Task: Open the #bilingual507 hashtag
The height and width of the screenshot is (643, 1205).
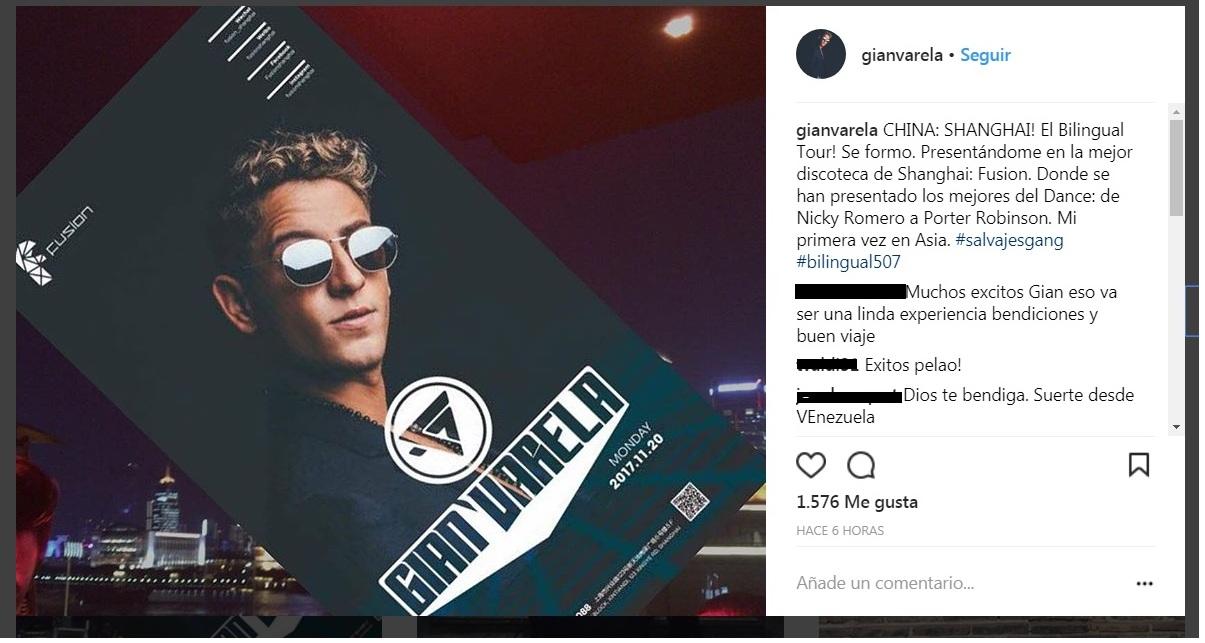Action: [x=848, y=262]
